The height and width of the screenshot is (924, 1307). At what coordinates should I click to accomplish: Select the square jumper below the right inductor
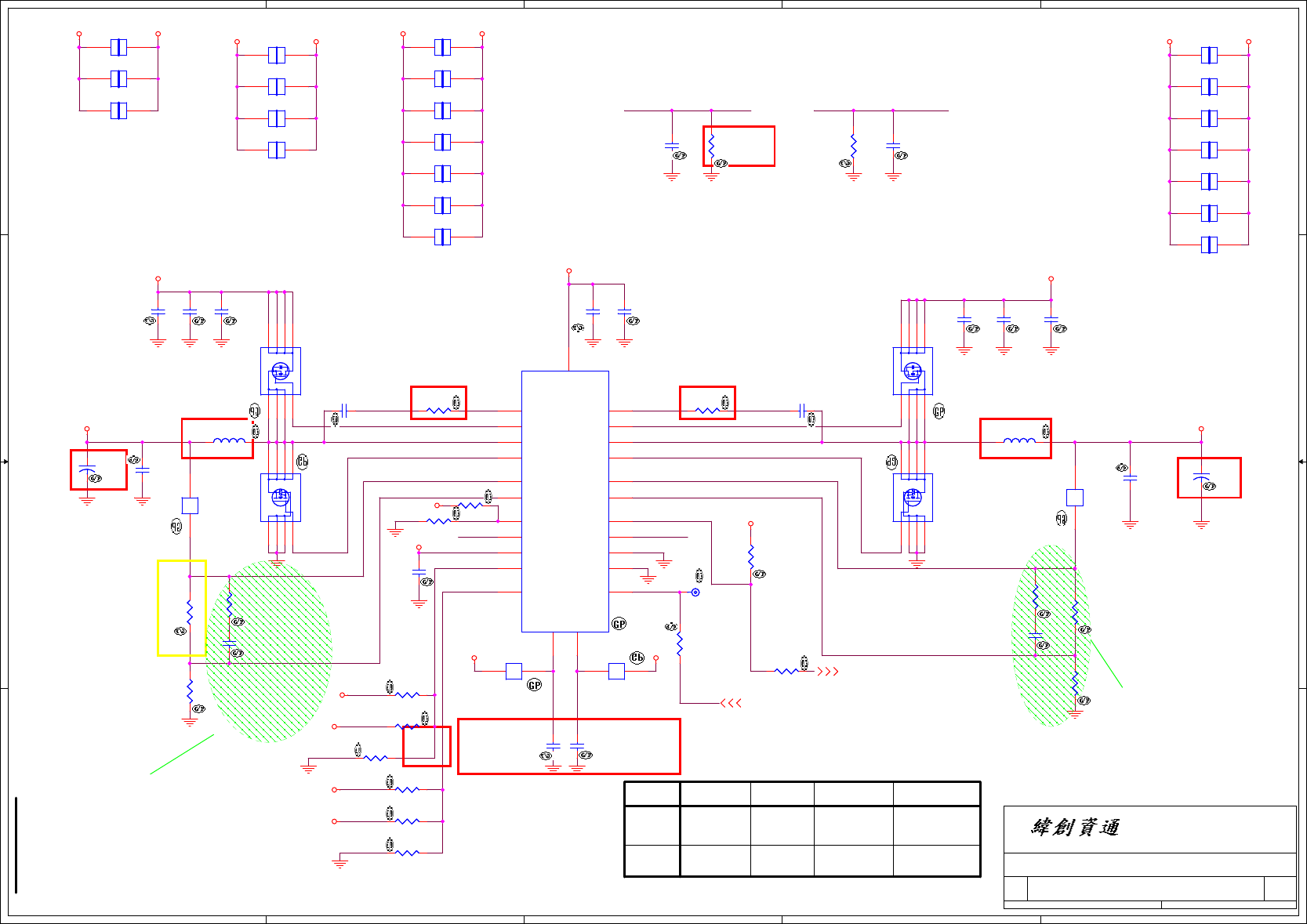pyautogui.click(x=1075, y=498)
